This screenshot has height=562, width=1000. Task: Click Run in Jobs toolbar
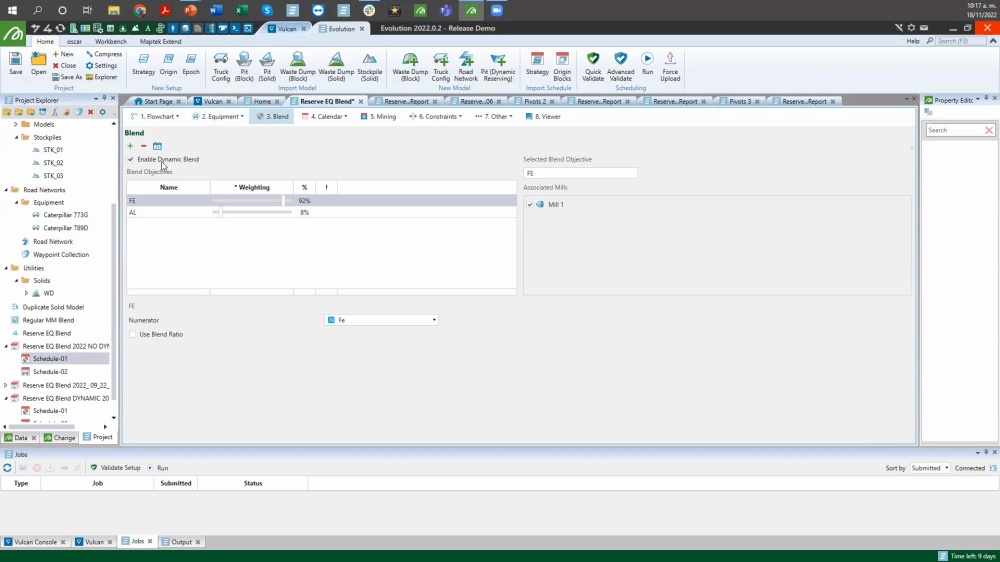coord(158,468)
